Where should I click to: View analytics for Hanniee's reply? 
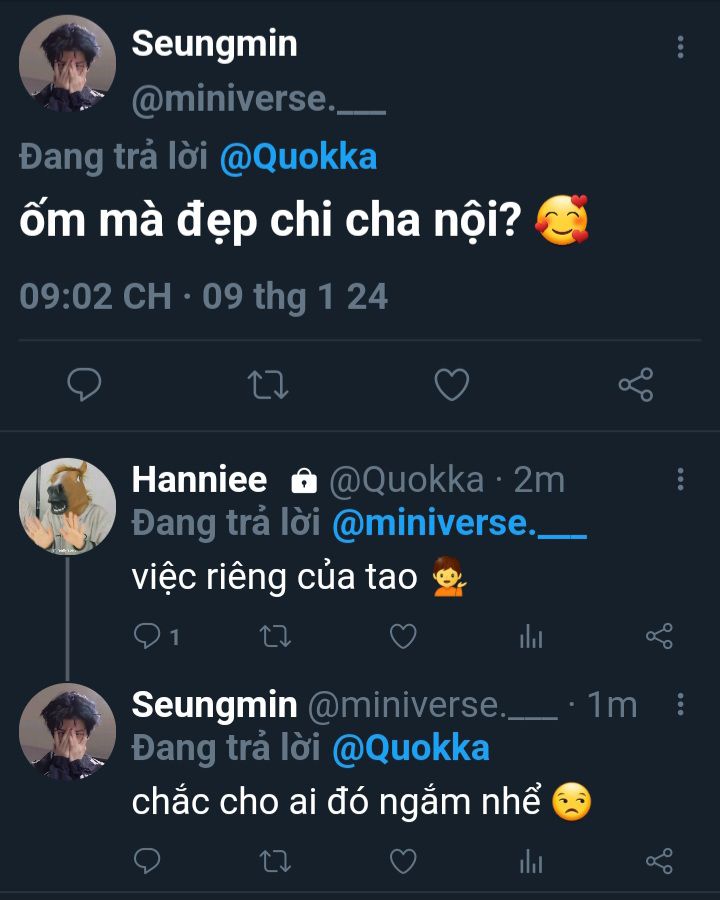pyautogui.click(x=532, y=637)
